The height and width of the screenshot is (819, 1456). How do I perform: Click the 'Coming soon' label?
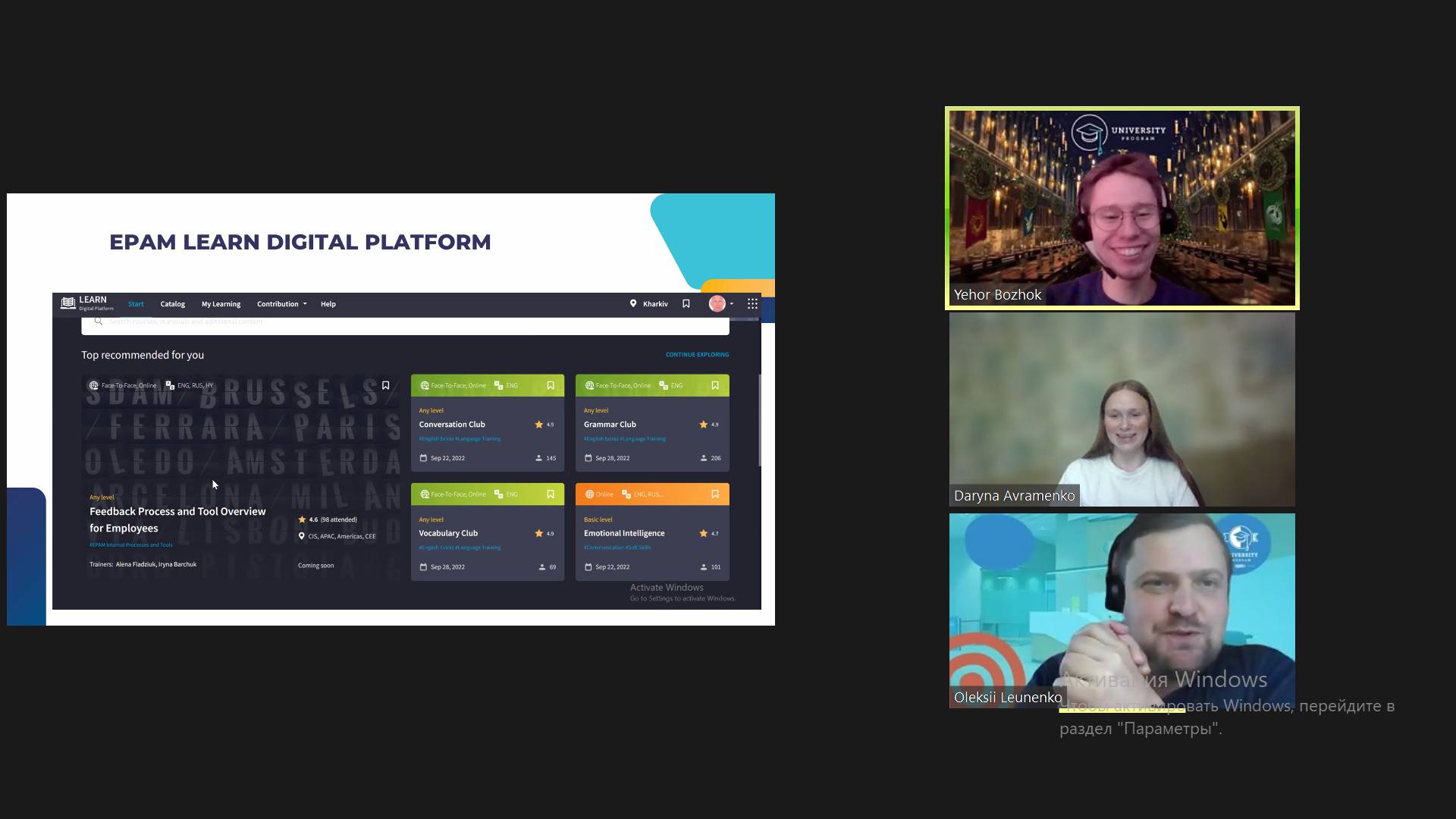[x=315, y=566]
